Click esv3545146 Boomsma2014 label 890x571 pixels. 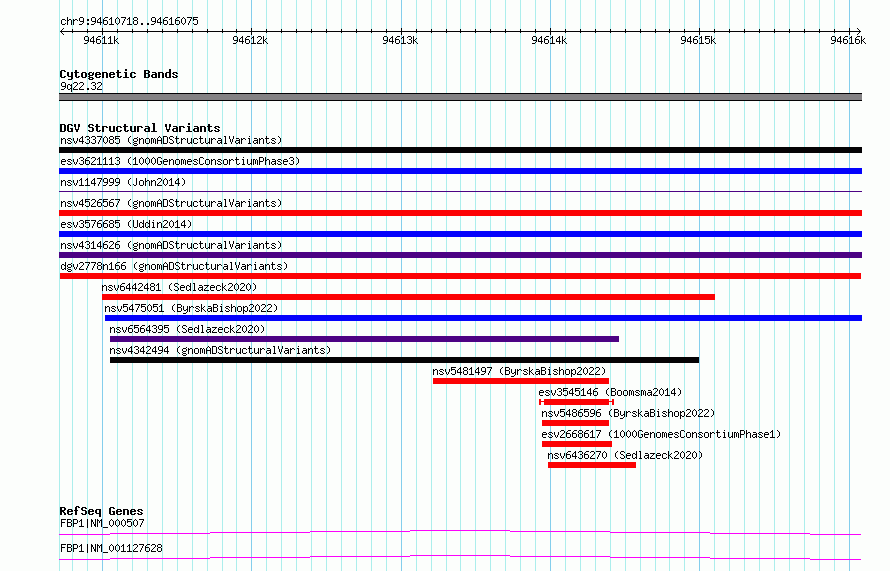pyautogui.click(x=610, y=392)
